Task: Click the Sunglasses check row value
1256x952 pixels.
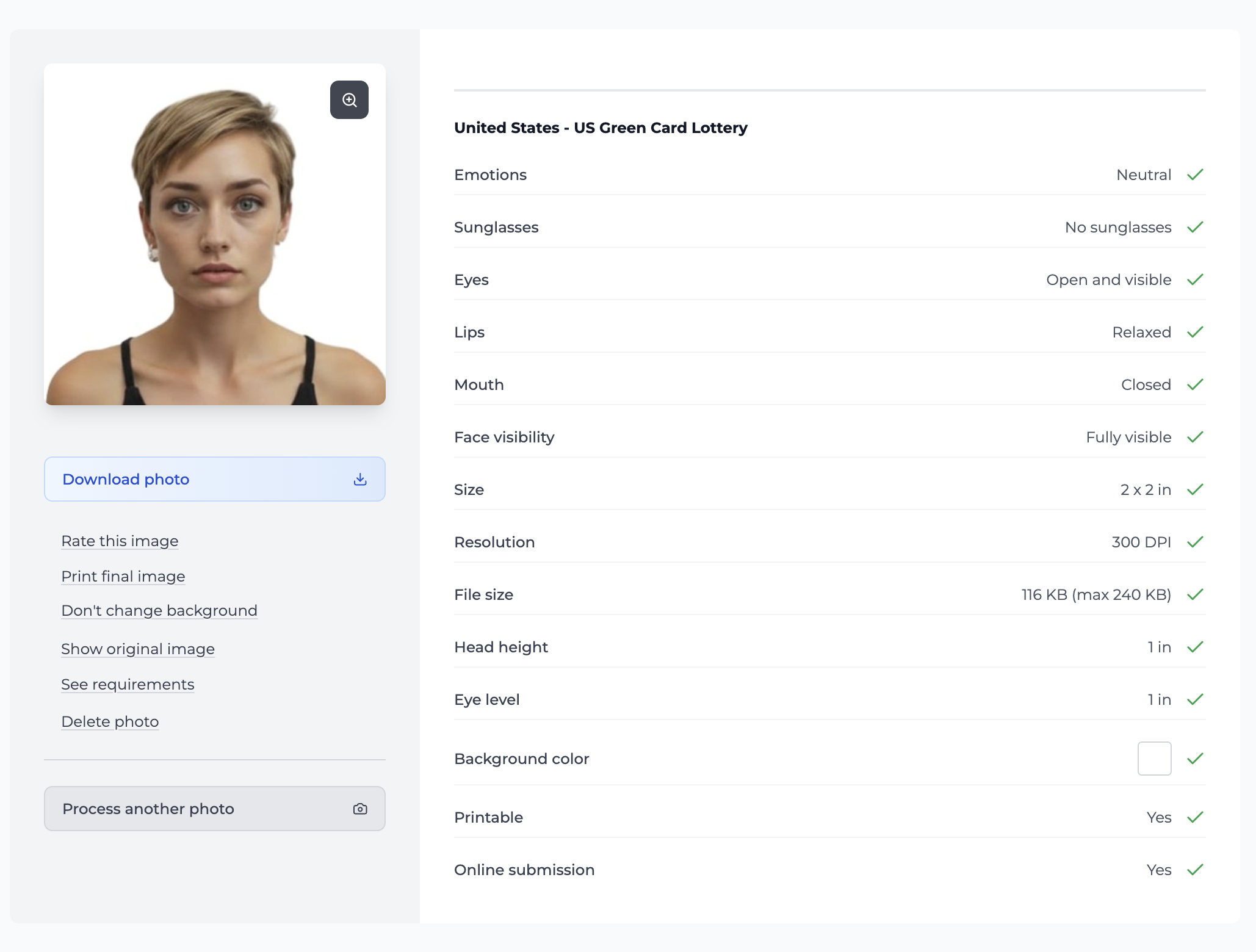Action: click(x=1117, y=228)
